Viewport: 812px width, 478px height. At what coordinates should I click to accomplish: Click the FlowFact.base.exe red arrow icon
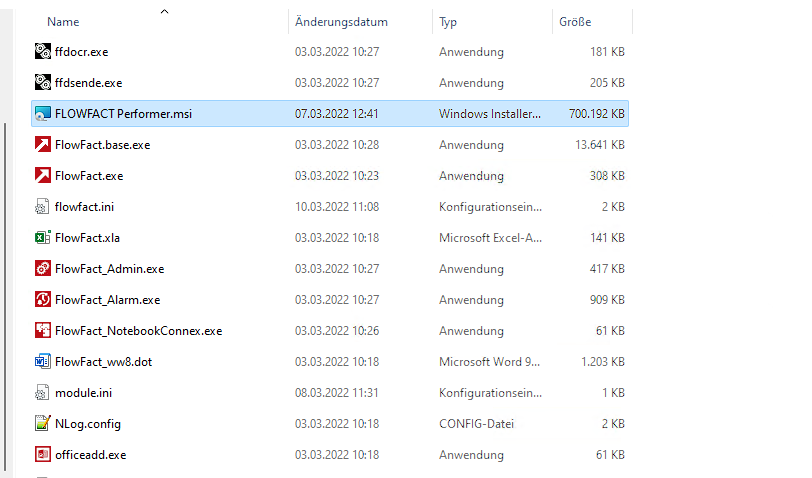coord(42,144)
